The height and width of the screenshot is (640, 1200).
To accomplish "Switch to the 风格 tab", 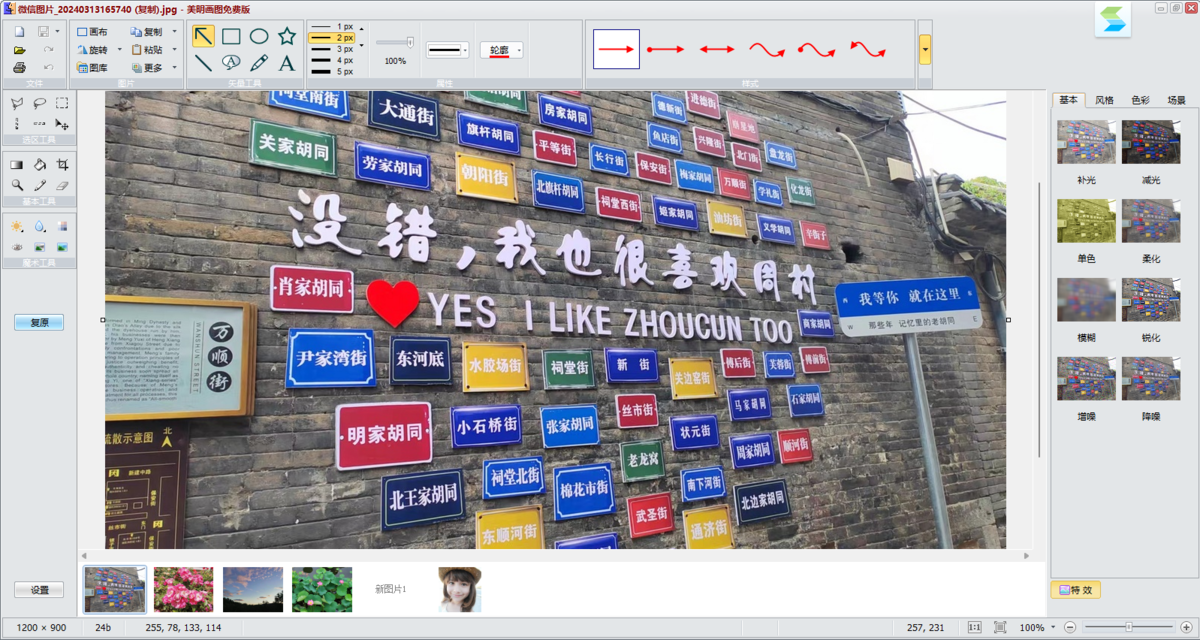I will click(x=1104, y=100).
